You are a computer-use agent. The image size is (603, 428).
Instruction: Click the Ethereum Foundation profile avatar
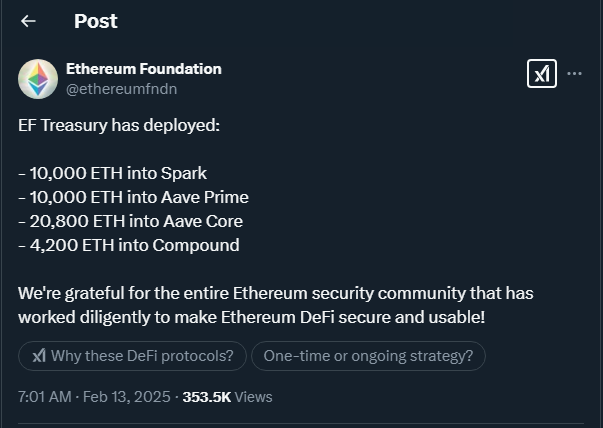tap(38, 79)
